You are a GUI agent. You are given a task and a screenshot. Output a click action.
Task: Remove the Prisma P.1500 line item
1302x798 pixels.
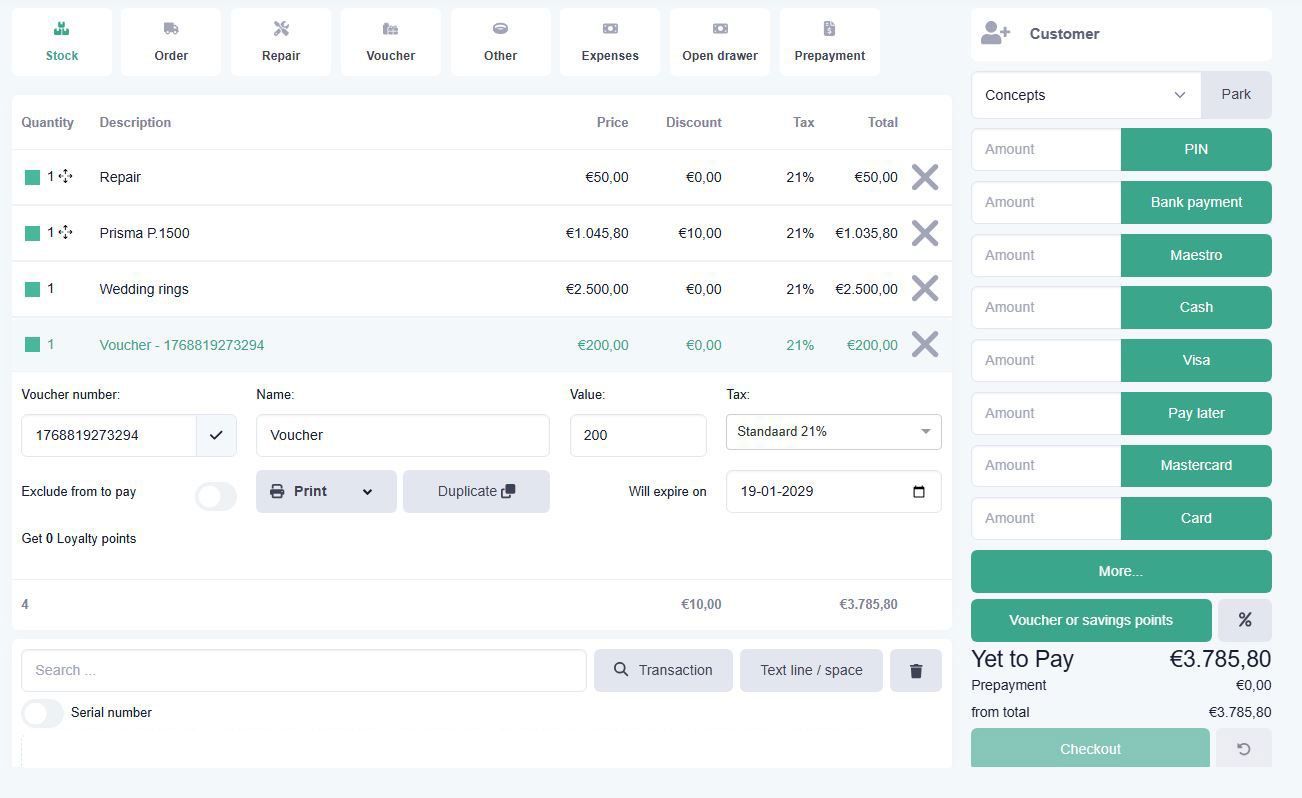tap(925, 233)
